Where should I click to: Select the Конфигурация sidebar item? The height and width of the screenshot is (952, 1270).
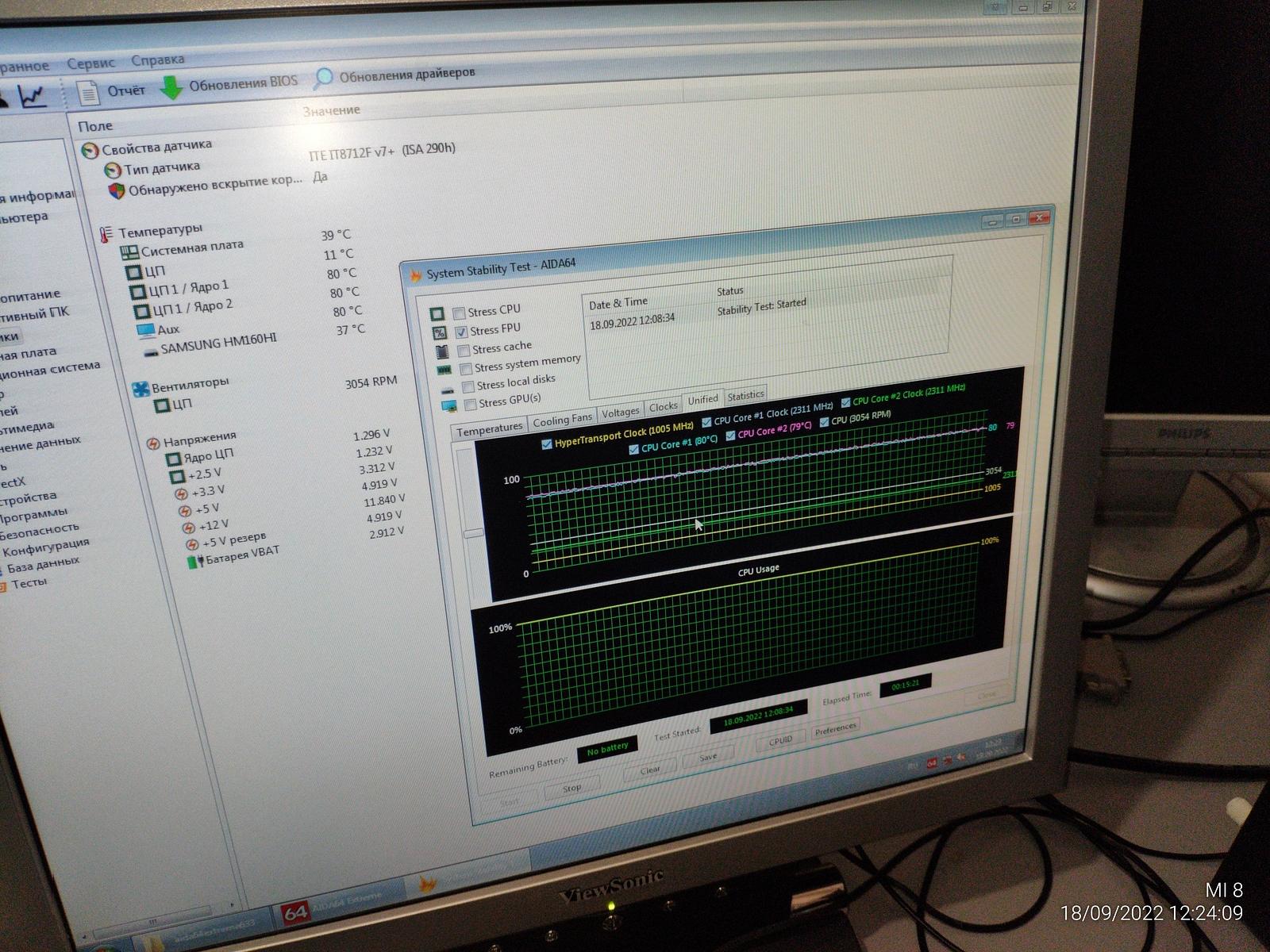(x=44, y=547)
